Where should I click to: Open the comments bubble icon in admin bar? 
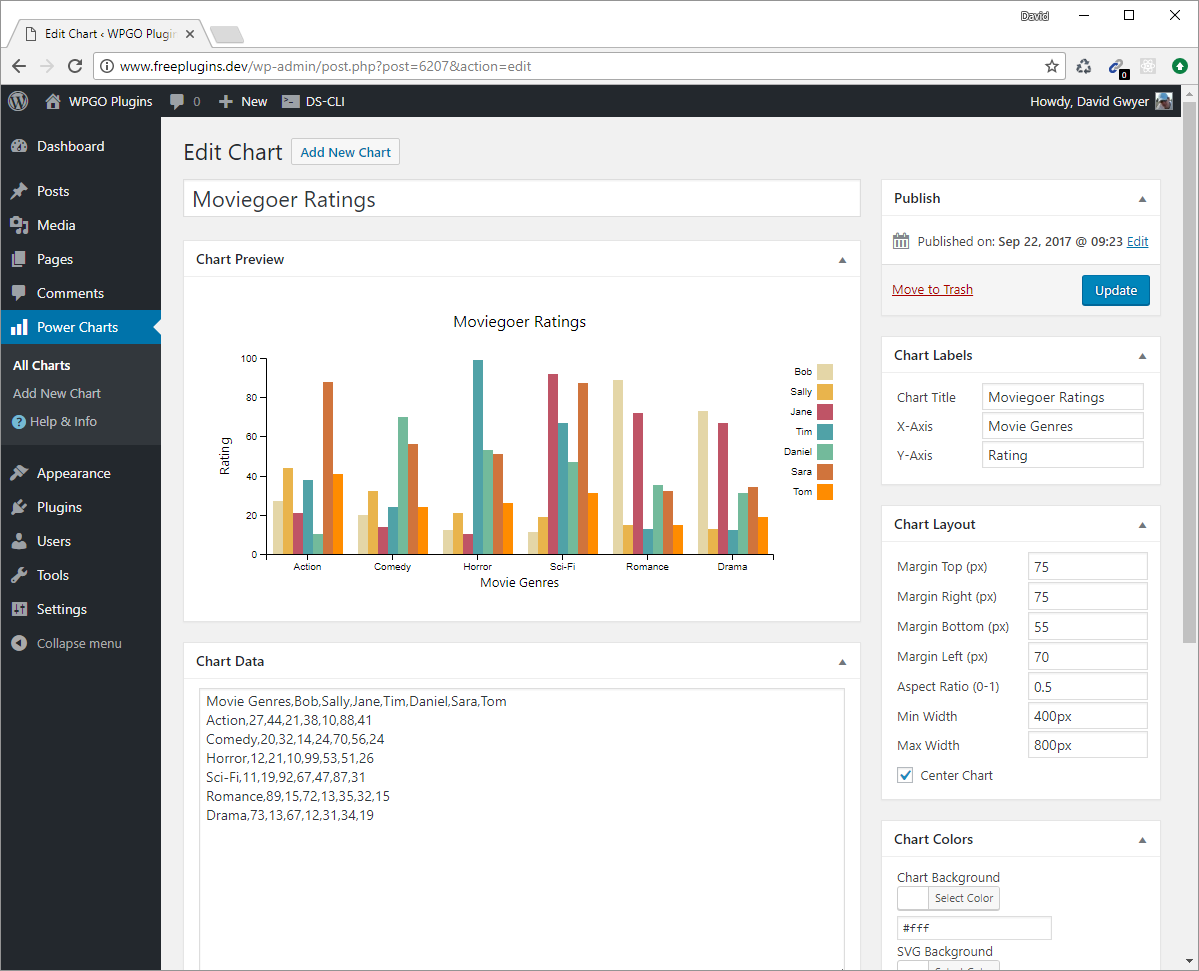click(177, 101)
